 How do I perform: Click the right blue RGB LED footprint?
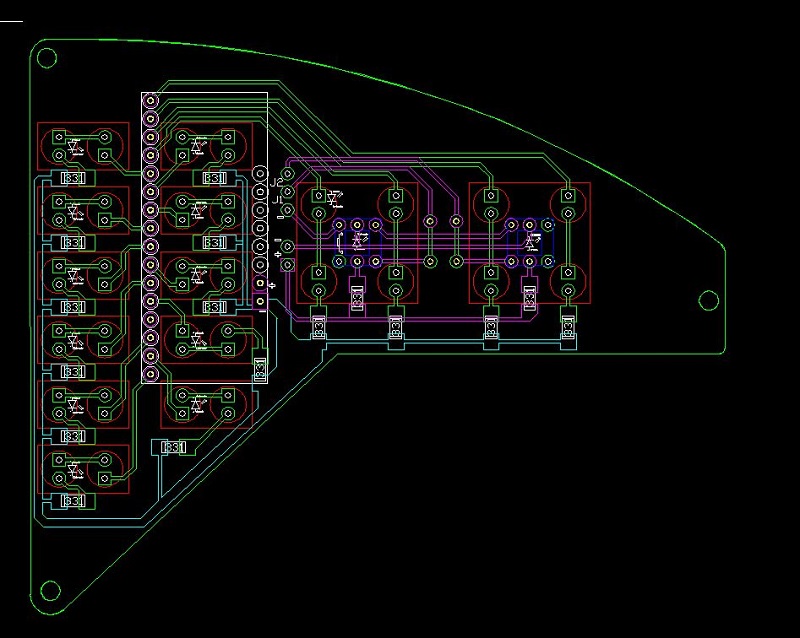click(x=530, y=243)
